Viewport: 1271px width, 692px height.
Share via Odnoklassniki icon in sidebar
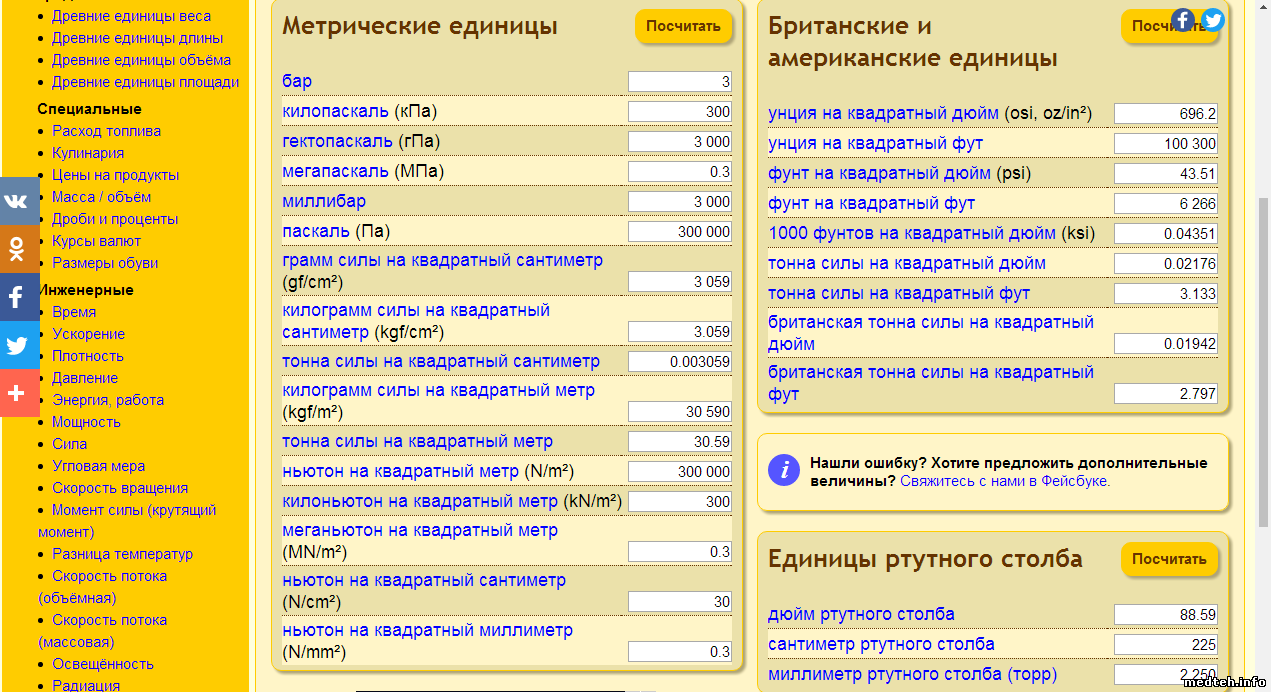tap(17, 249)
